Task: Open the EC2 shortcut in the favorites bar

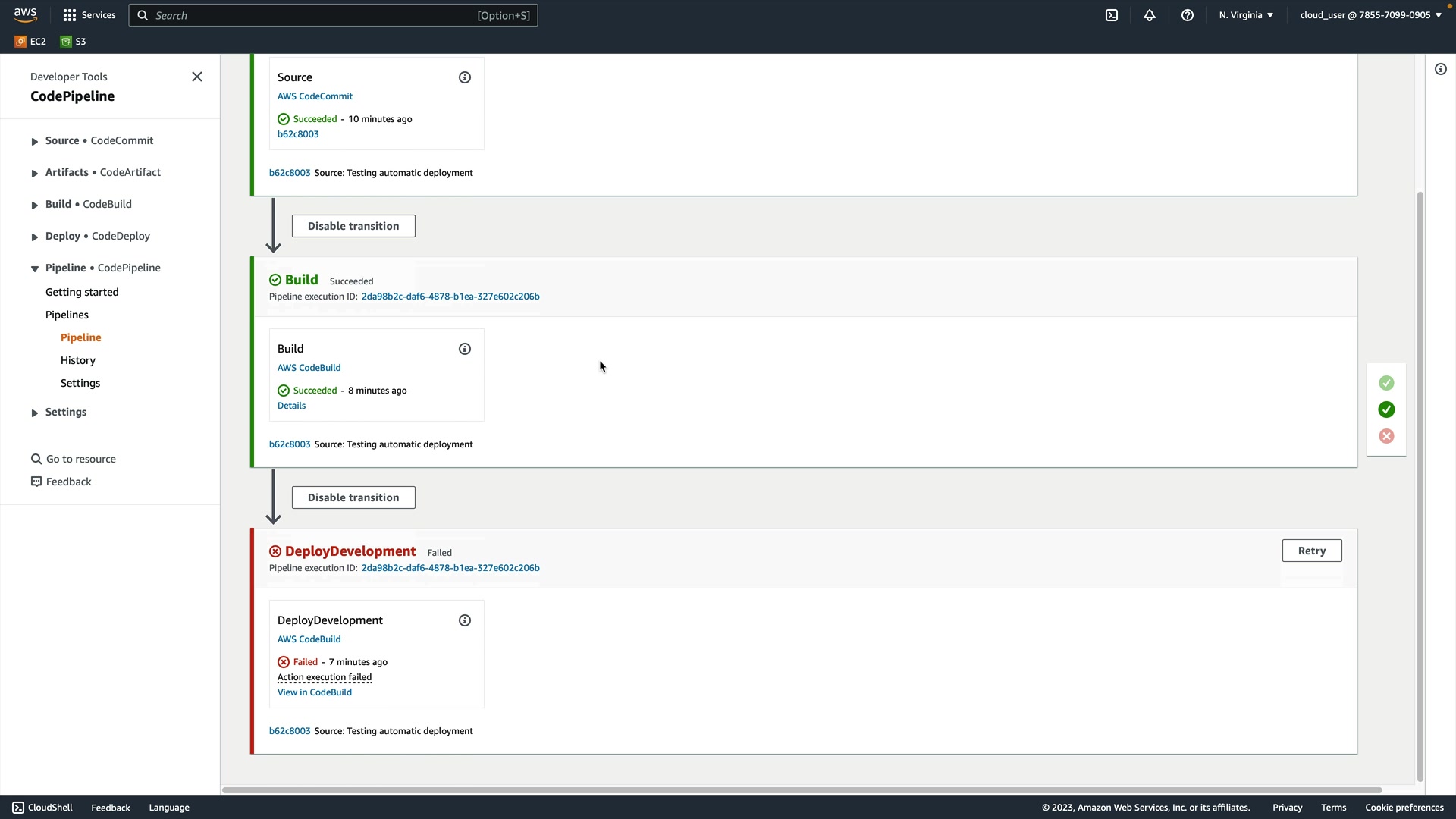Action: (30, 42)
